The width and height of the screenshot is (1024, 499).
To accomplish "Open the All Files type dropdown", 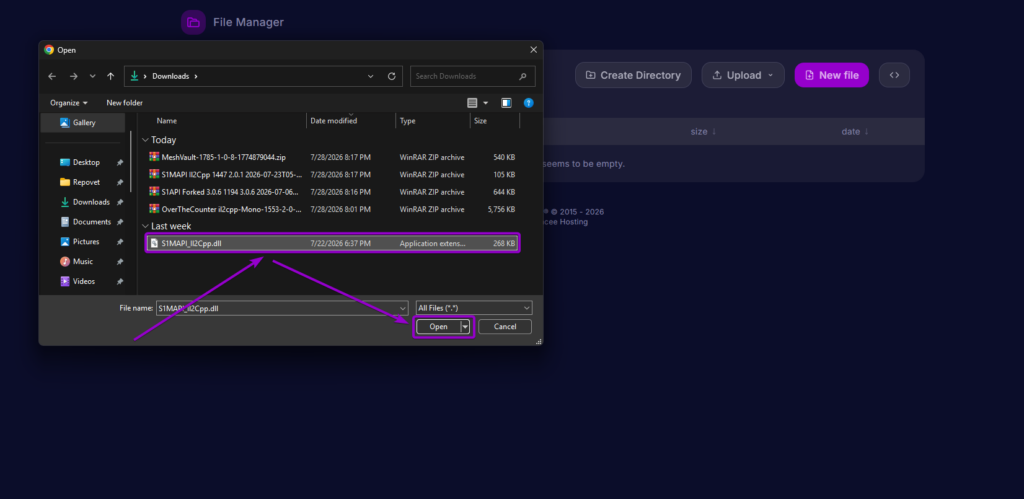I will (x=474, y=308).
